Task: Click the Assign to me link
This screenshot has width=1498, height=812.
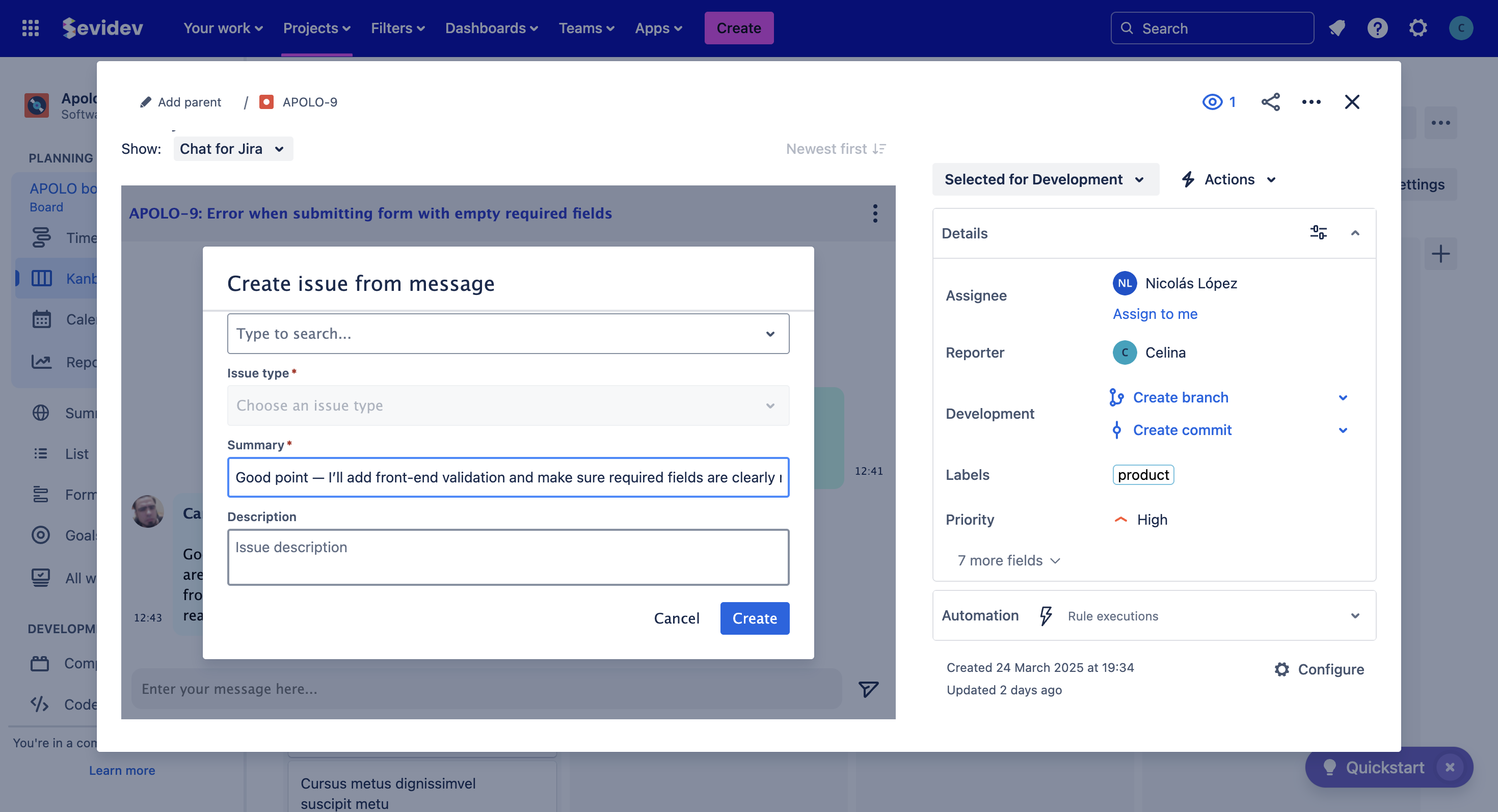Action: coord(1155,314)
